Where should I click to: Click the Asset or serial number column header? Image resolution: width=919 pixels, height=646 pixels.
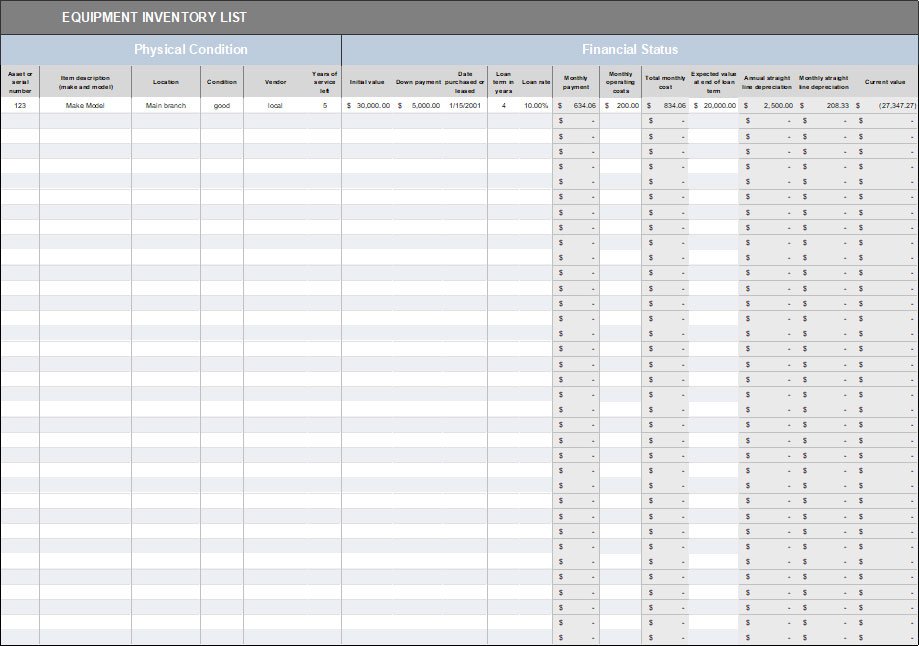(20, 81)
